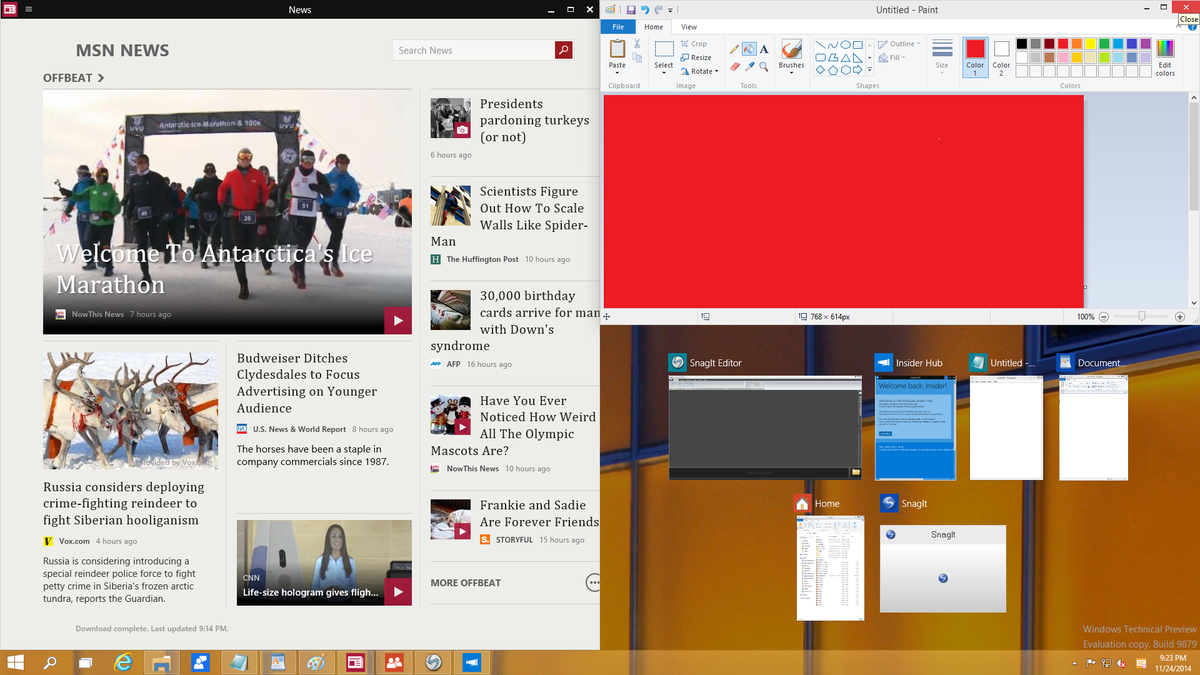Click the Task View taskbar icon

point(86,662)
